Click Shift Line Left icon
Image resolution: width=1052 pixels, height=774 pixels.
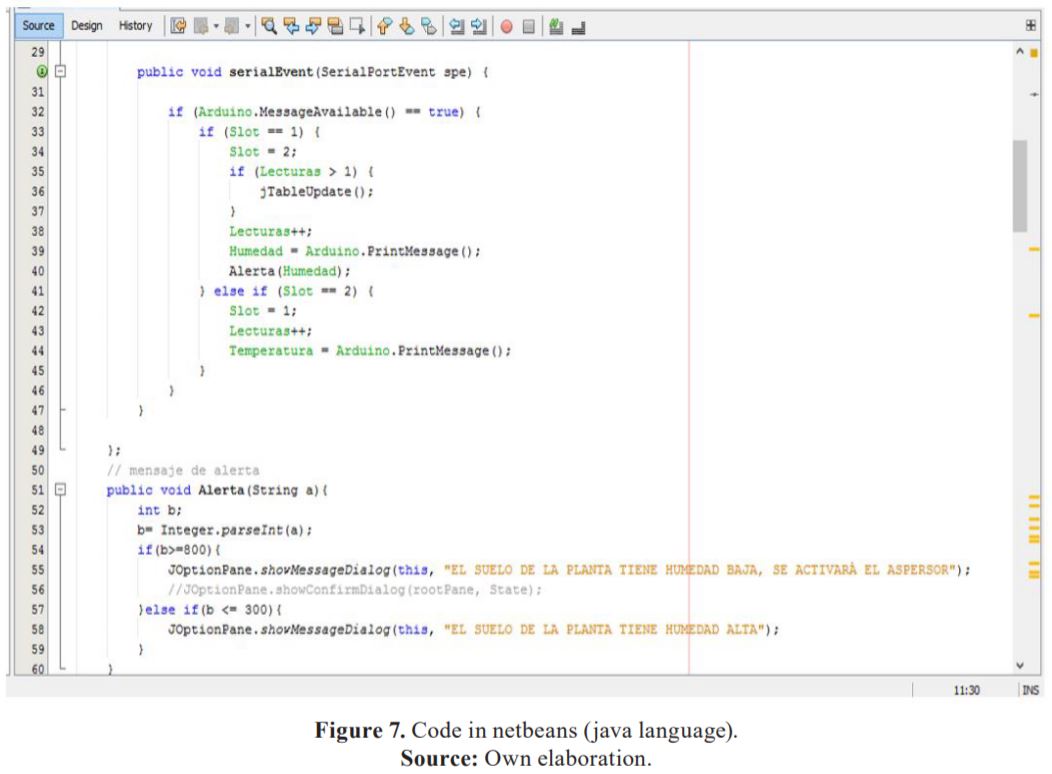click(x=457, y=26)
